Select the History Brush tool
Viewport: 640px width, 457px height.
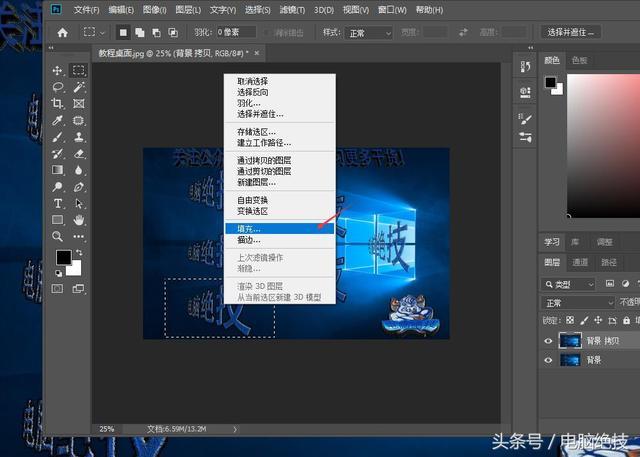point(57,153)
